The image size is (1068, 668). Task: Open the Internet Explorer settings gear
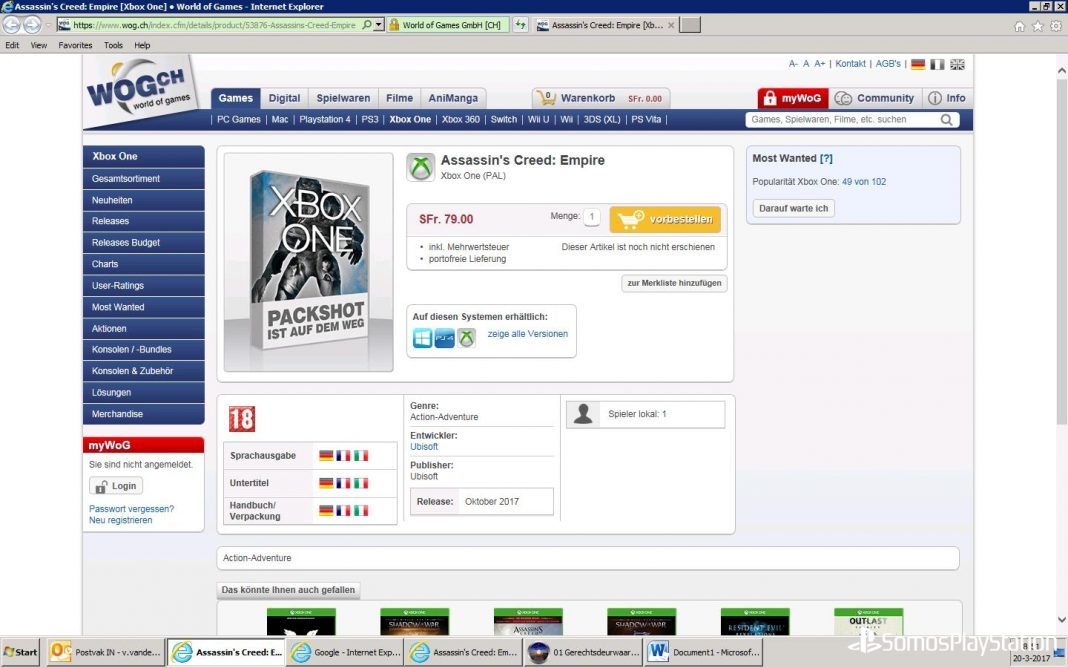pos(1055,26)
